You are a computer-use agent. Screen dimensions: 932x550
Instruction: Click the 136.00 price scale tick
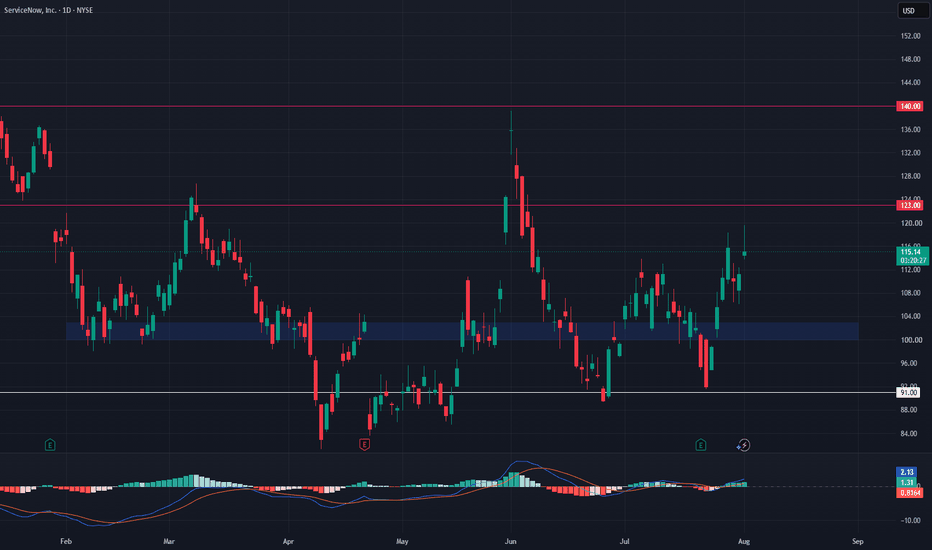click(x=911, y=130)
